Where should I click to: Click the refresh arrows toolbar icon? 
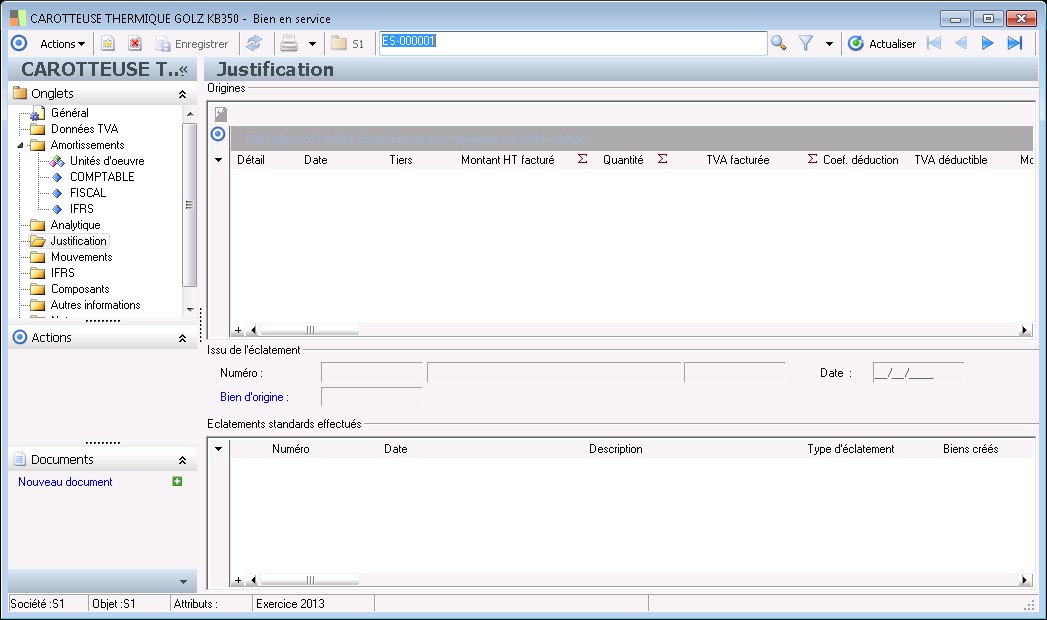tap(254, 44)
